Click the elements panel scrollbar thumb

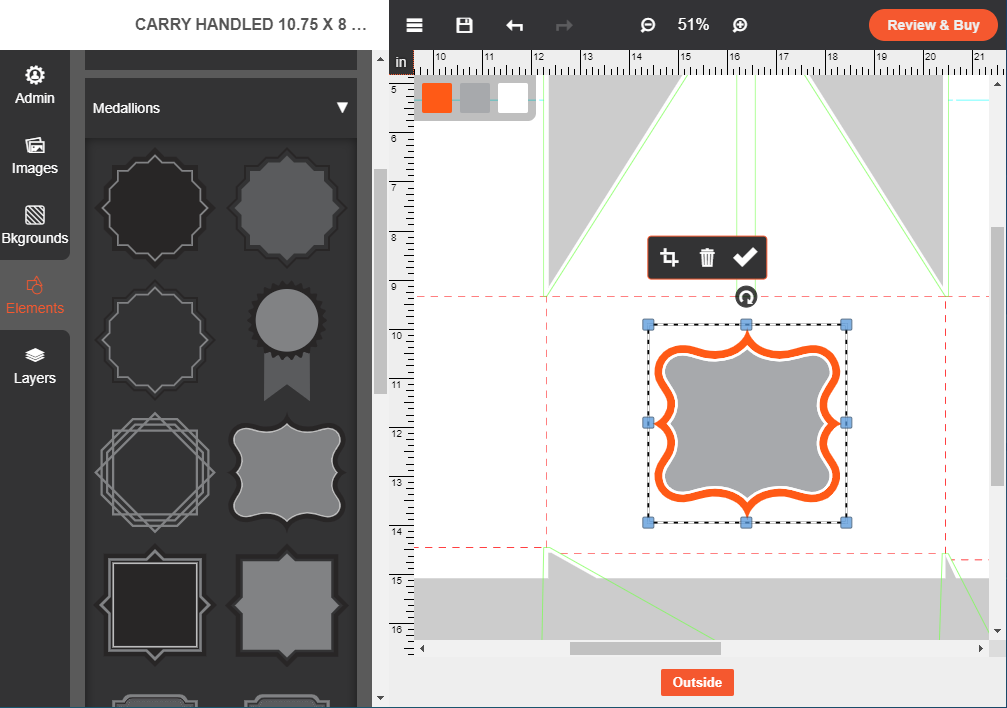tap(380, 281)
